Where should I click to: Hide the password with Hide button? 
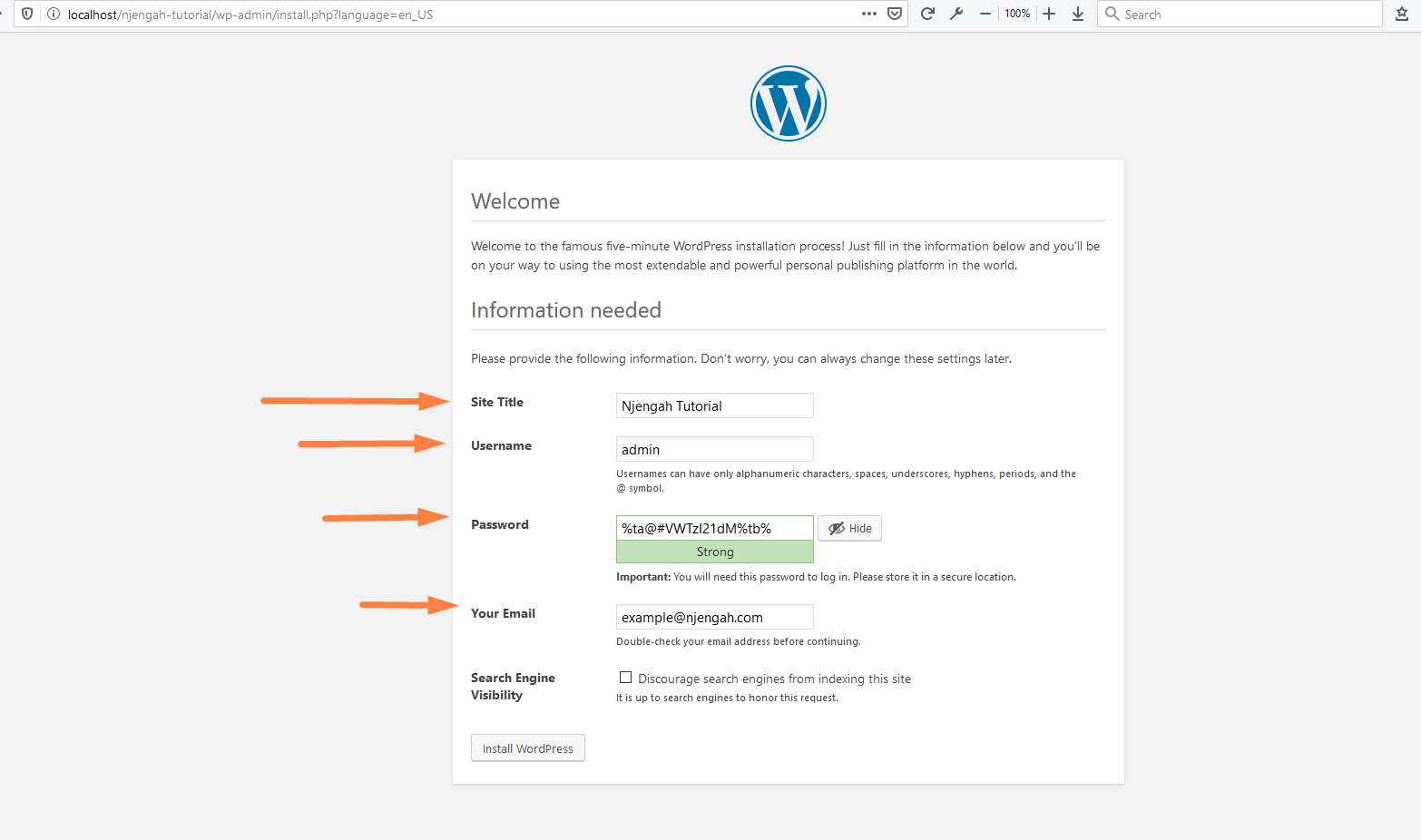[x=849, y=528]
